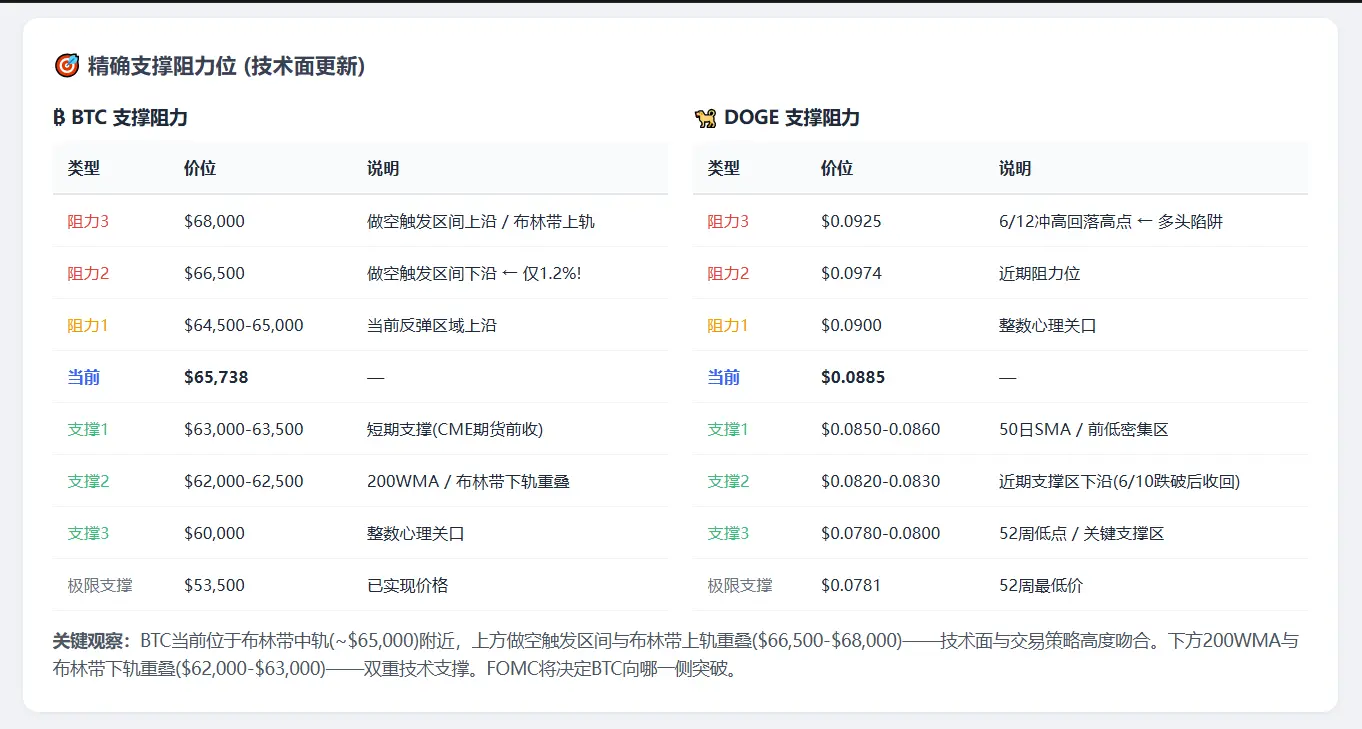The image size is (1362, 729).
Task: Select 支撑1 label in the DOGE table
Action: [x=728, y=429]
